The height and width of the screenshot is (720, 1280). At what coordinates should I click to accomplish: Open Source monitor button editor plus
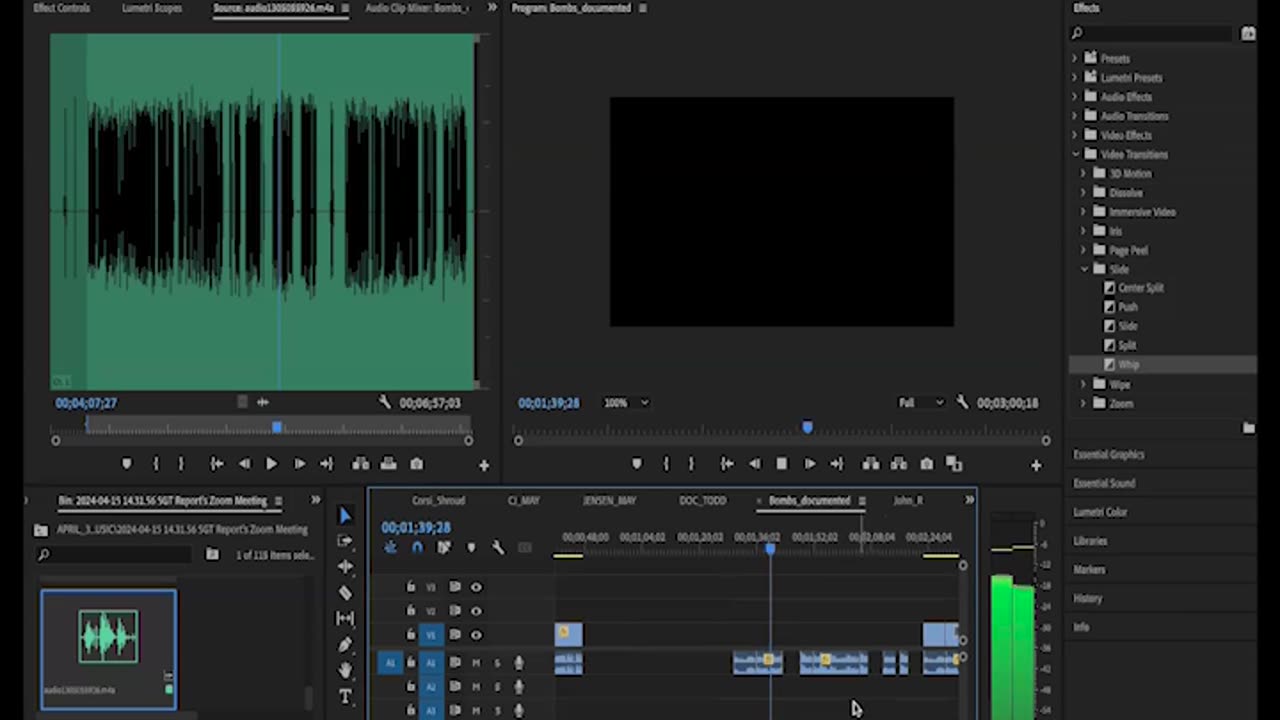pyautogui.click(x=484, y=465)
